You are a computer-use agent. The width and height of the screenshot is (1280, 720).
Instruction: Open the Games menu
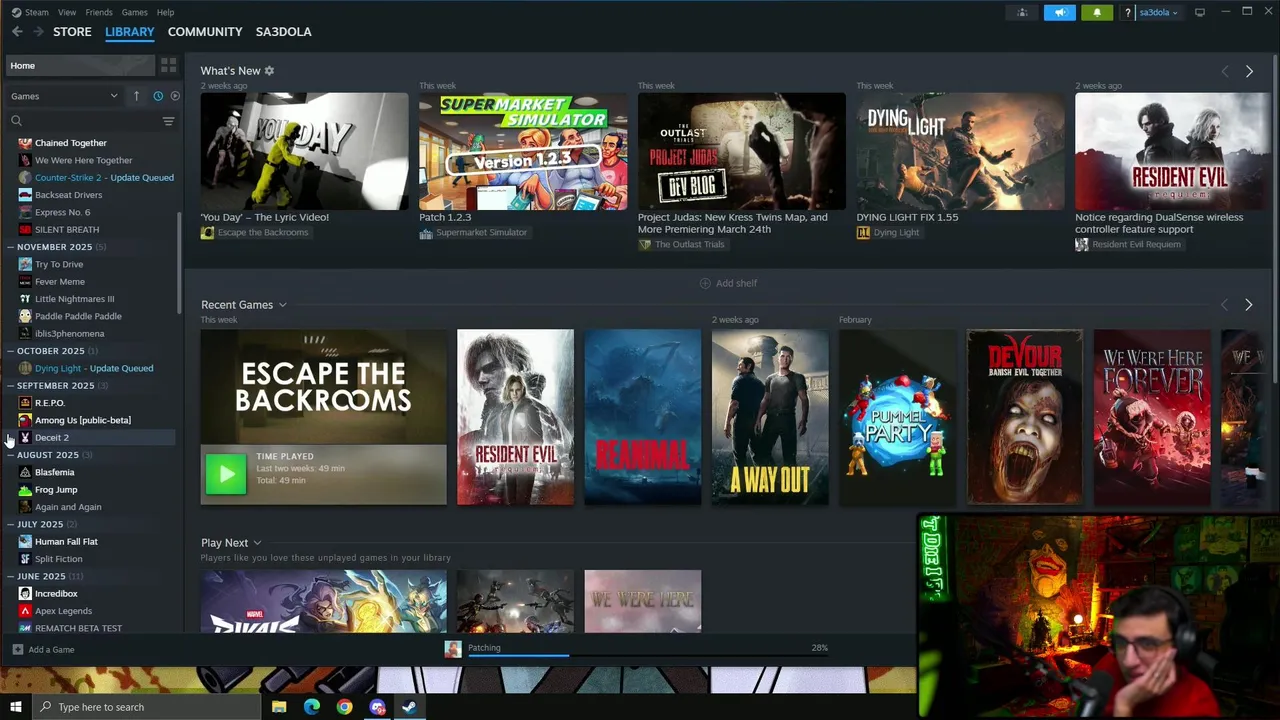pyautogui.click(x=134, y=12)
